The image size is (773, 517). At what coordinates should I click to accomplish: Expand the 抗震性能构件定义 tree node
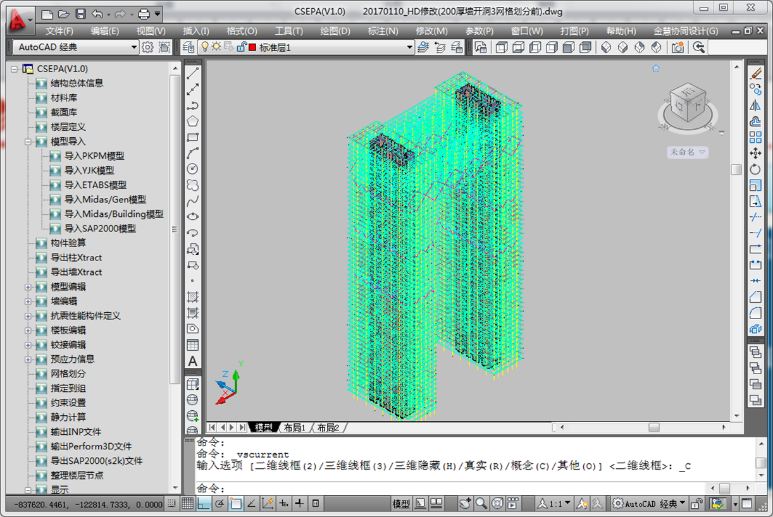(x=28, y=316)
